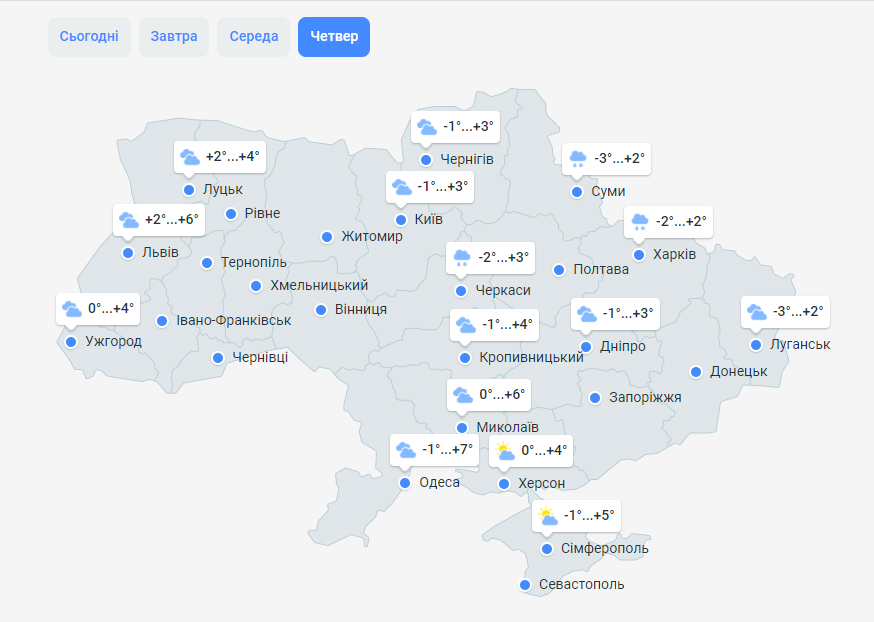Image resolution: width=874 pixels, height=622 pixels.
Task: Click the cloudy icon above Чернігів
Action: [x=427, y=127]
